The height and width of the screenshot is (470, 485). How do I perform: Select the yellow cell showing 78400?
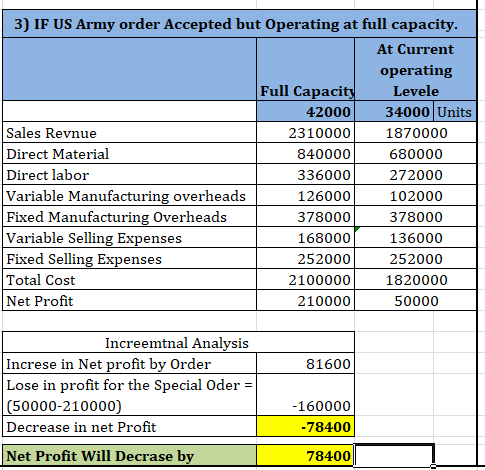click(x=305, y=455)
